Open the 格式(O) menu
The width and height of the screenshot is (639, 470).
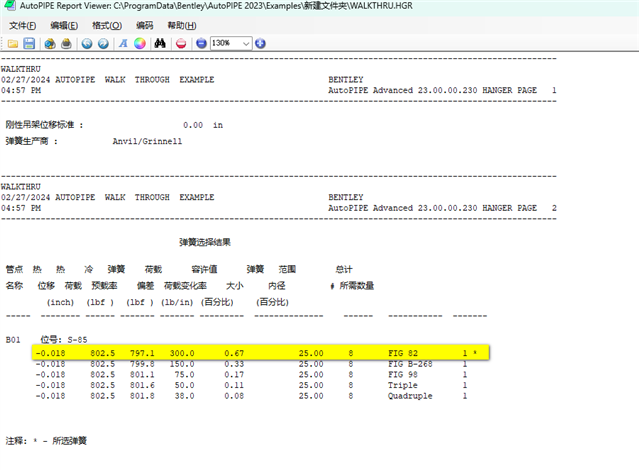(108, 24)
